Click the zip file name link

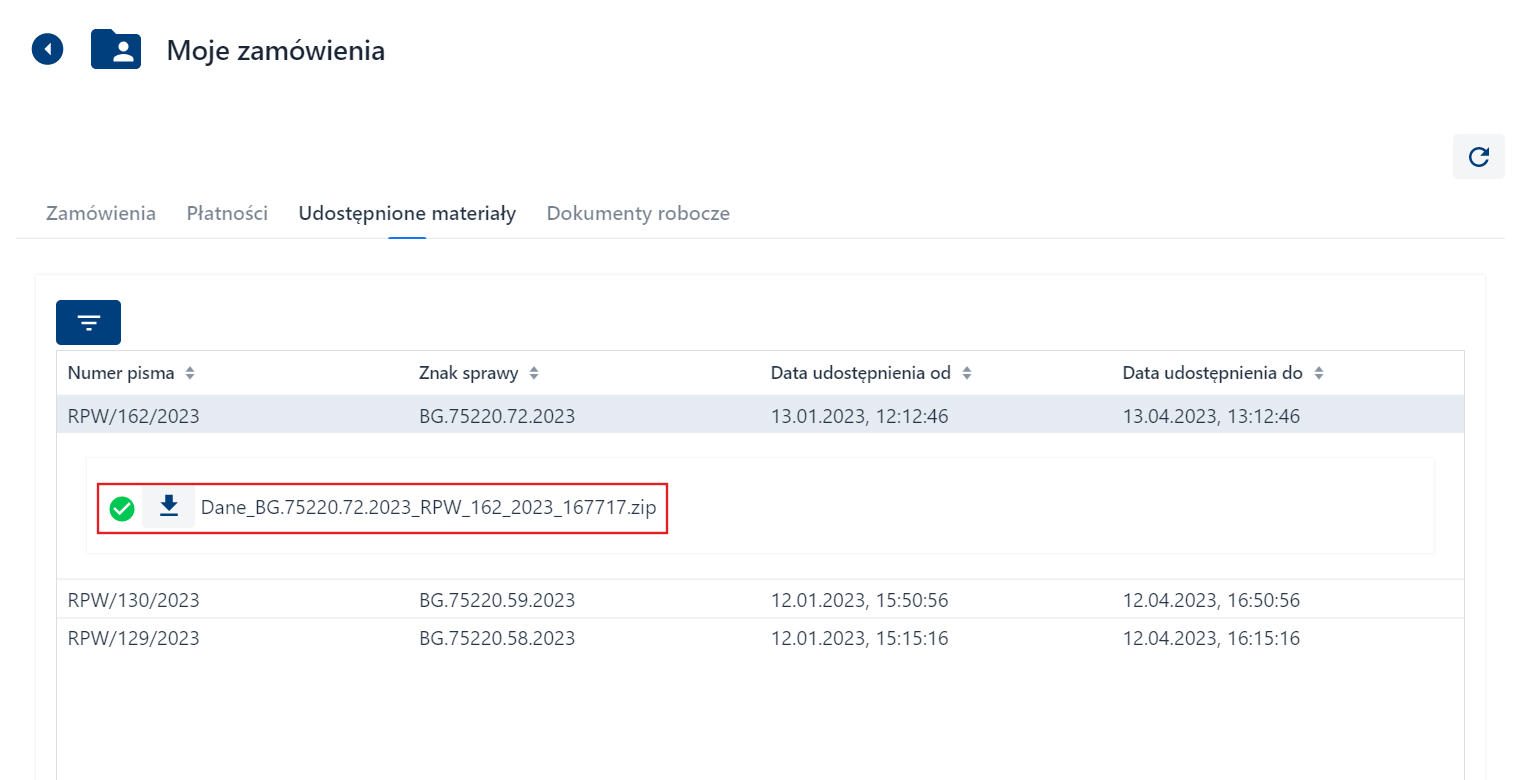coord(428,507)
